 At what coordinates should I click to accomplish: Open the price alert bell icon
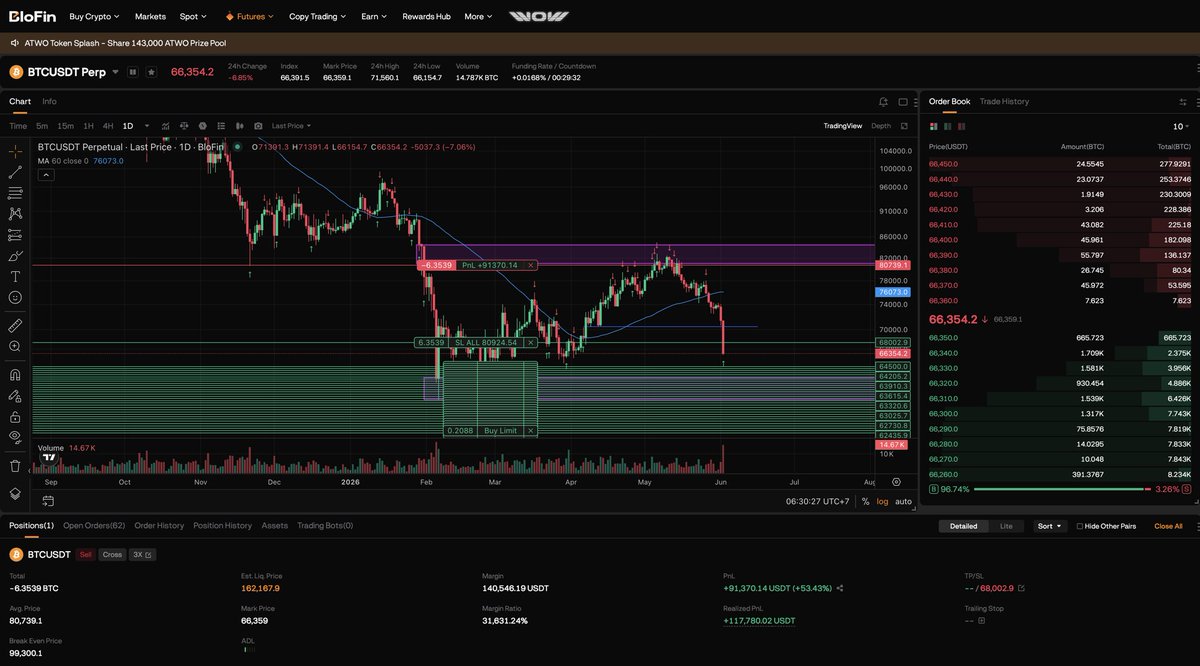884,101
